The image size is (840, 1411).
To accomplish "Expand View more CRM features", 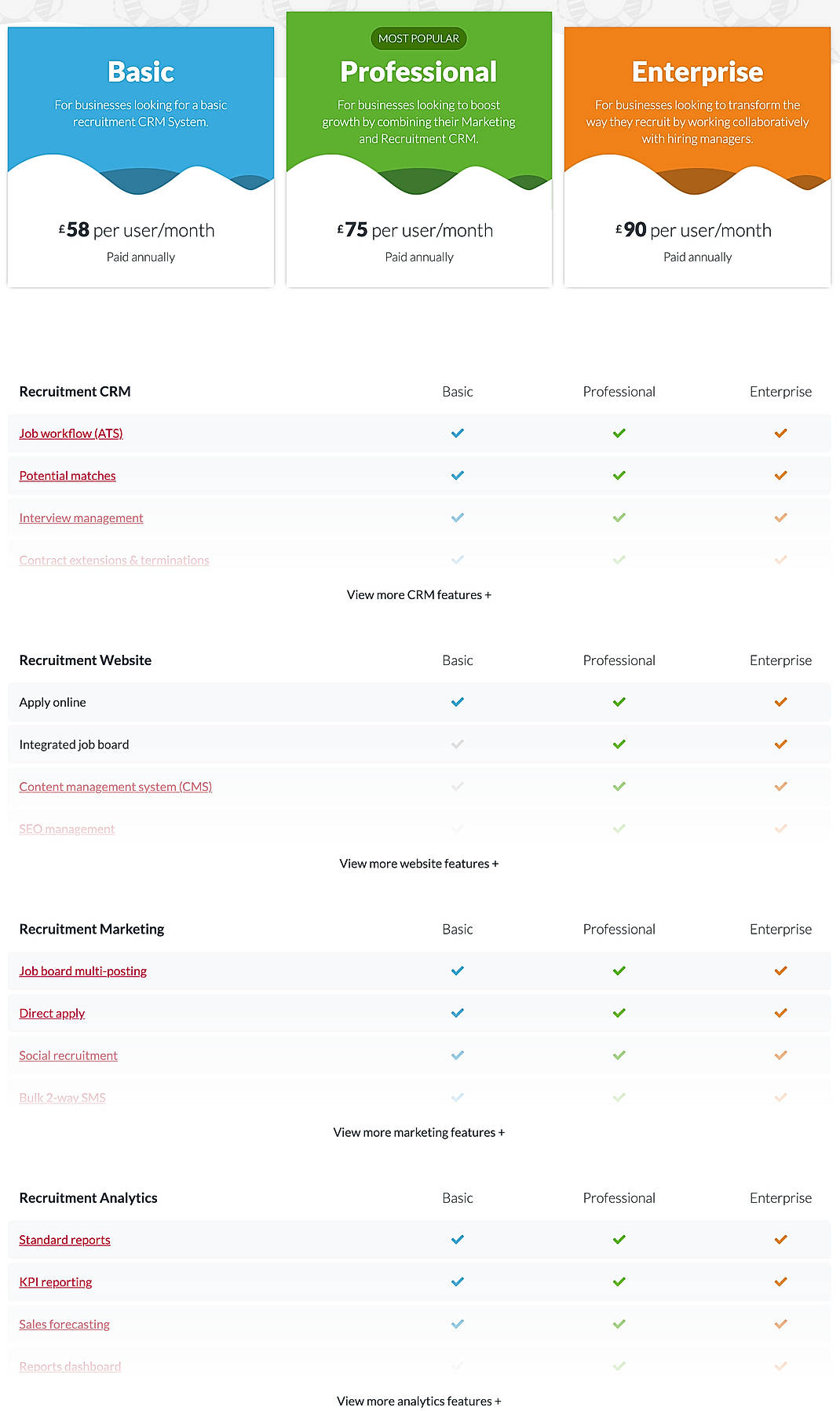I will (x=418, y=594).
